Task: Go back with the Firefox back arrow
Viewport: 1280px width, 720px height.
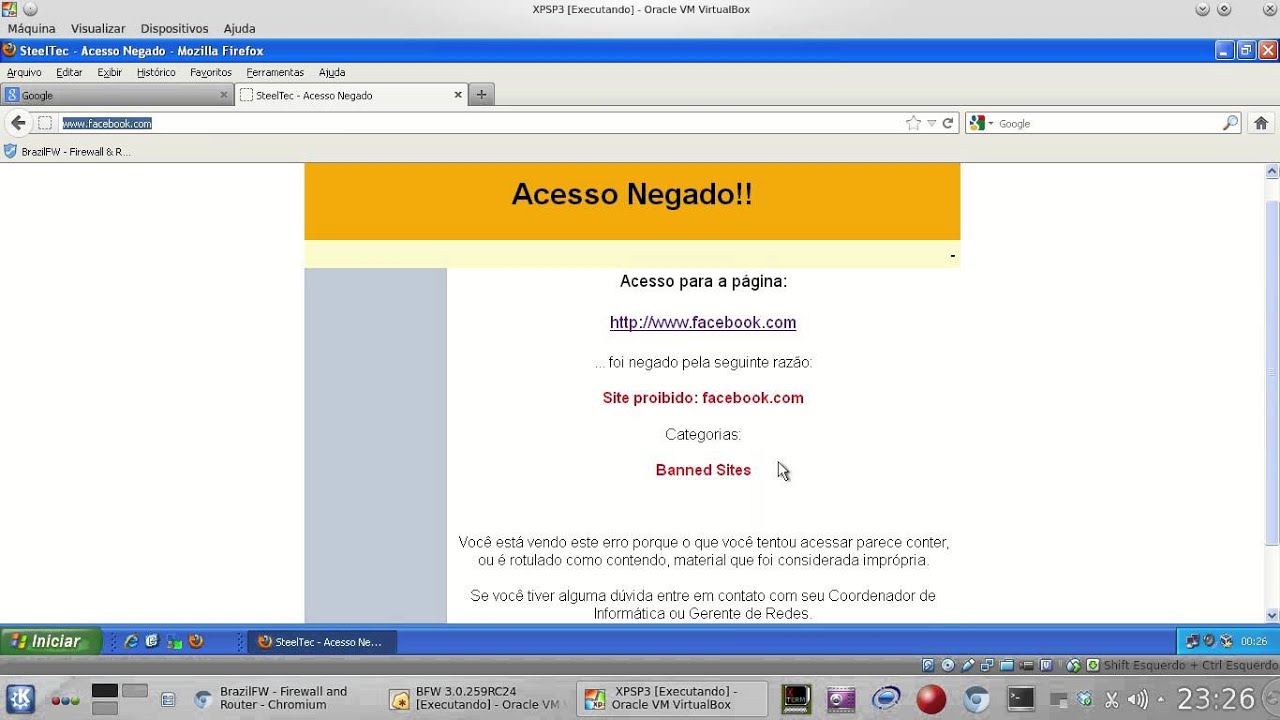Action: coord(18,123)
